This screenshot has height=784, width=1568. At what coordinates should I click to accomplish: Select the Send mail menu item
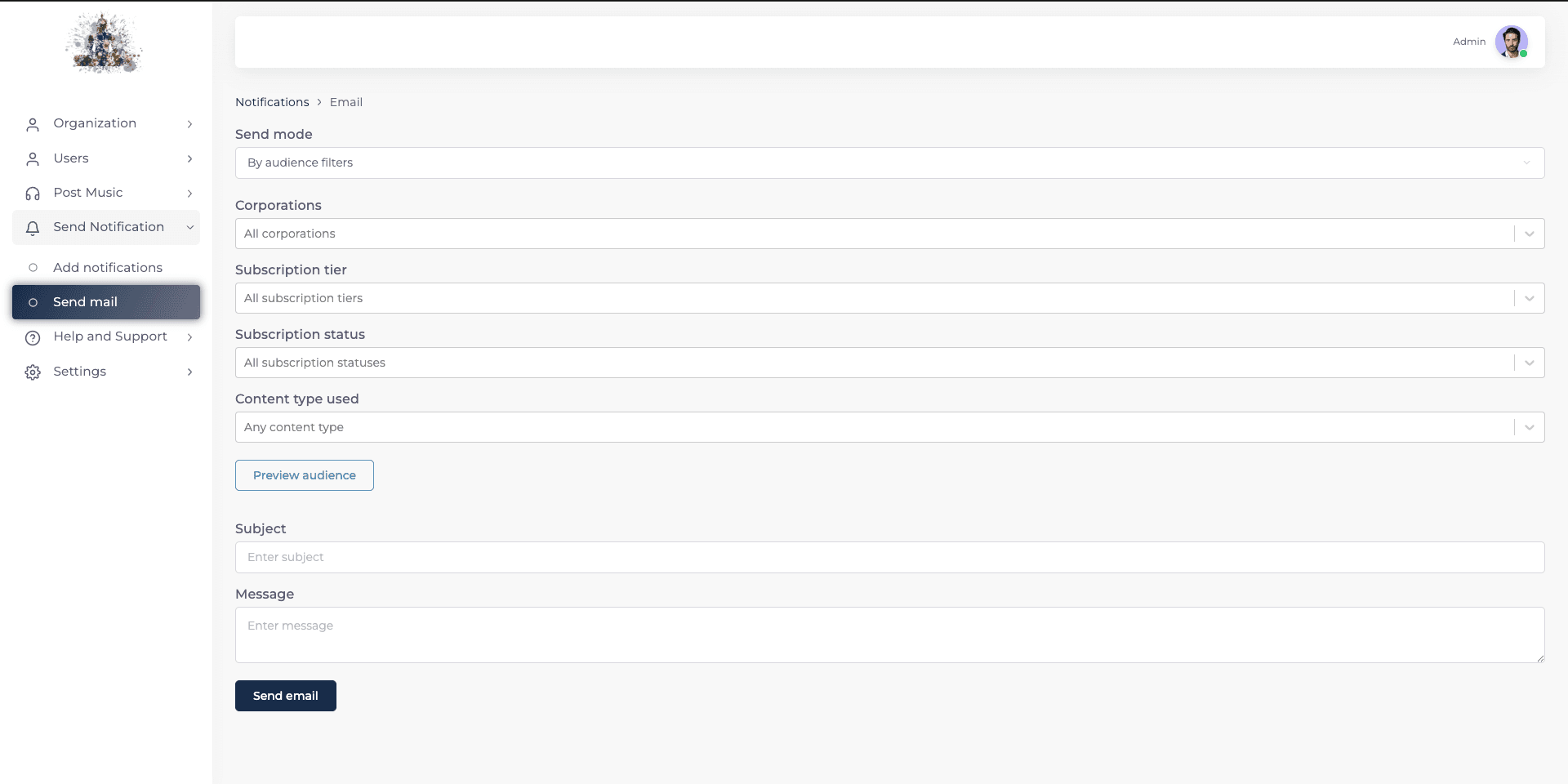coord(106,302)
